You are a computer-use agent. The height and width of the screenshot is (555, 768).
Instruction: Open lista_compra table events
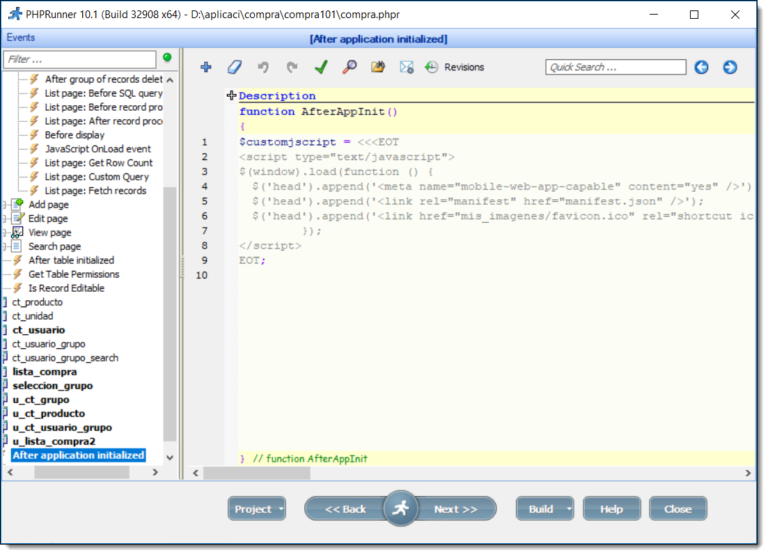click(x=45, y=372)
